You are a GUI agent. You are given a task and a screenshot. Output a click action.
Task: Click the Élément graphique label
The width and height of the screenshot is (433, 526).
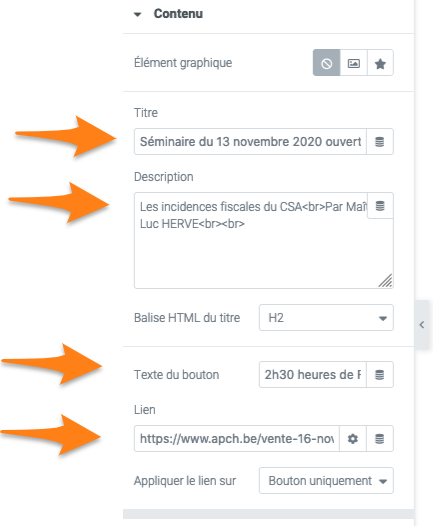tap(183, 63)
